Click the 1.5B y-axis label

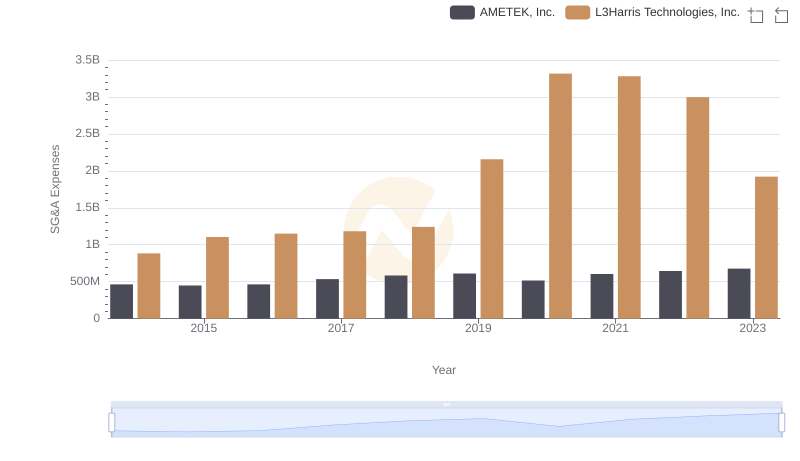pos(87,208)
